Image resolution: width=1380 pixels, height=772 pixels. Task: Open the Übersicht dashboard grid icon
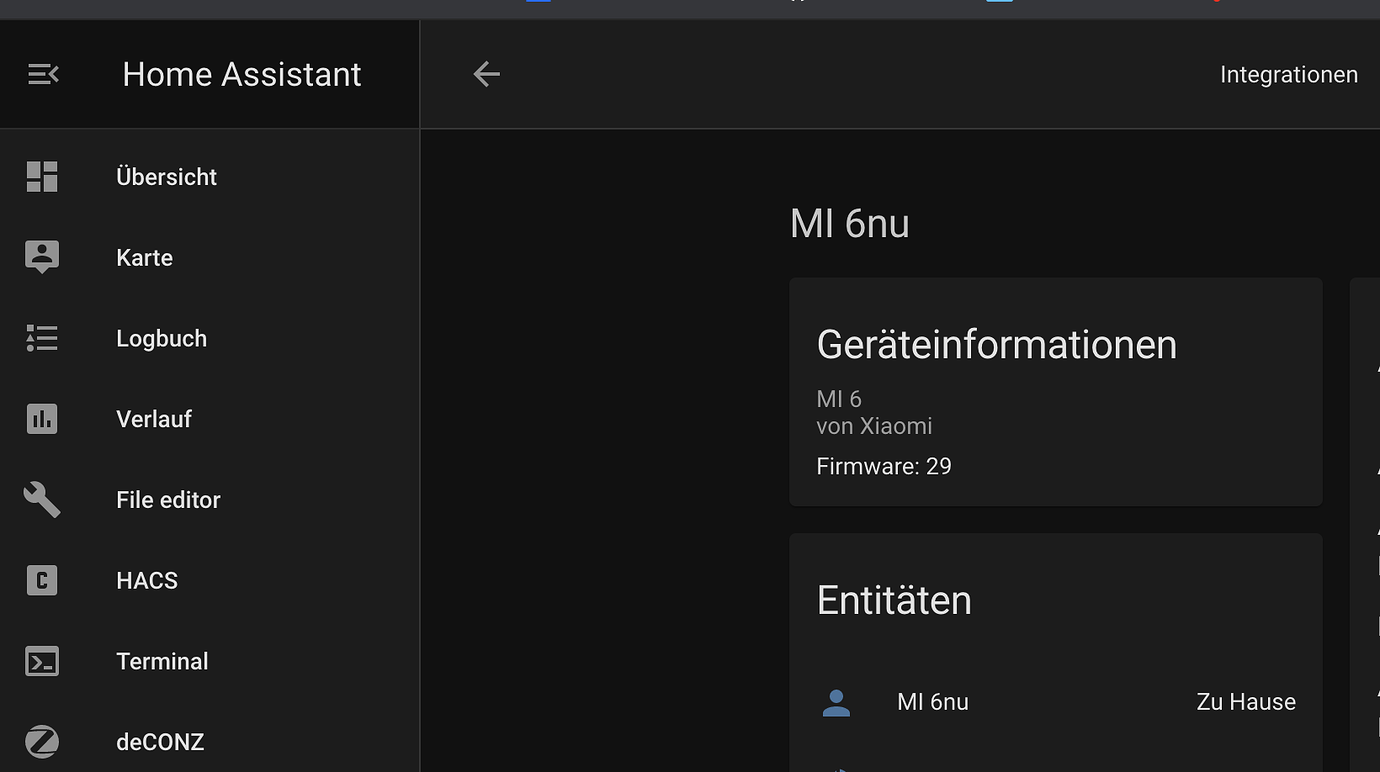pyautogui.click(x=41, y=176)
